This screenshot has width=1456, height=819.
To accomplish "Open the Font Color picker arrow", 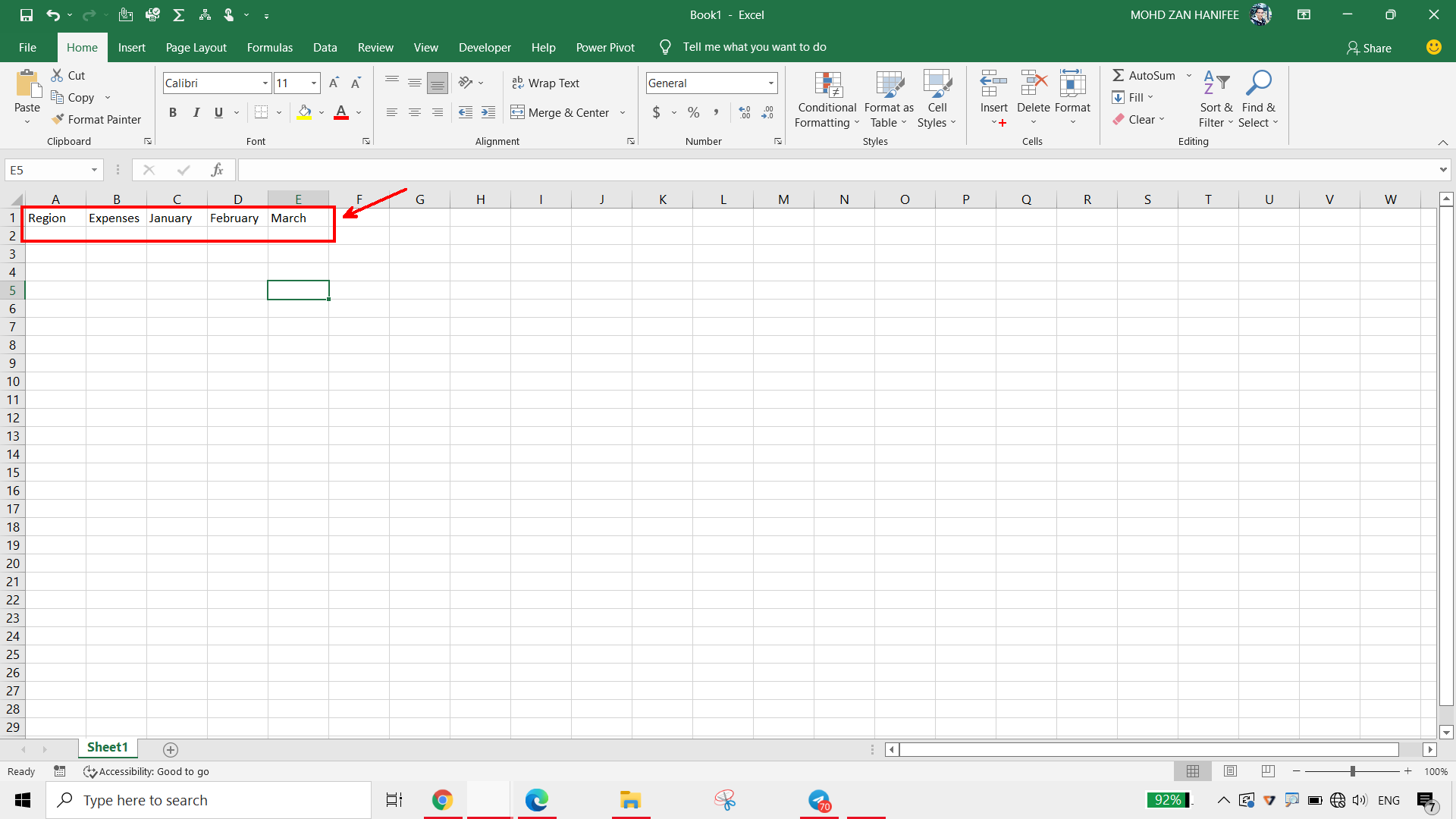I will pos(358,112).
